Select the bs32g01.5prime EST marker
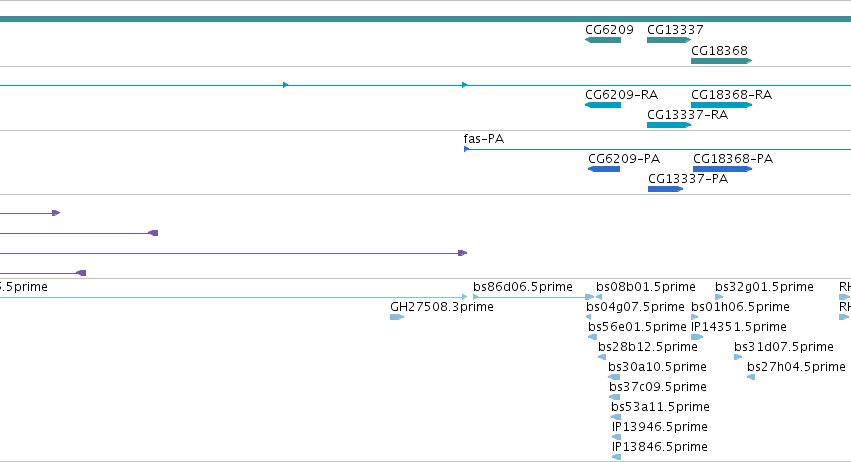This screenshot has height=462, width=851. pyautogui.click(x=719, y=297)
